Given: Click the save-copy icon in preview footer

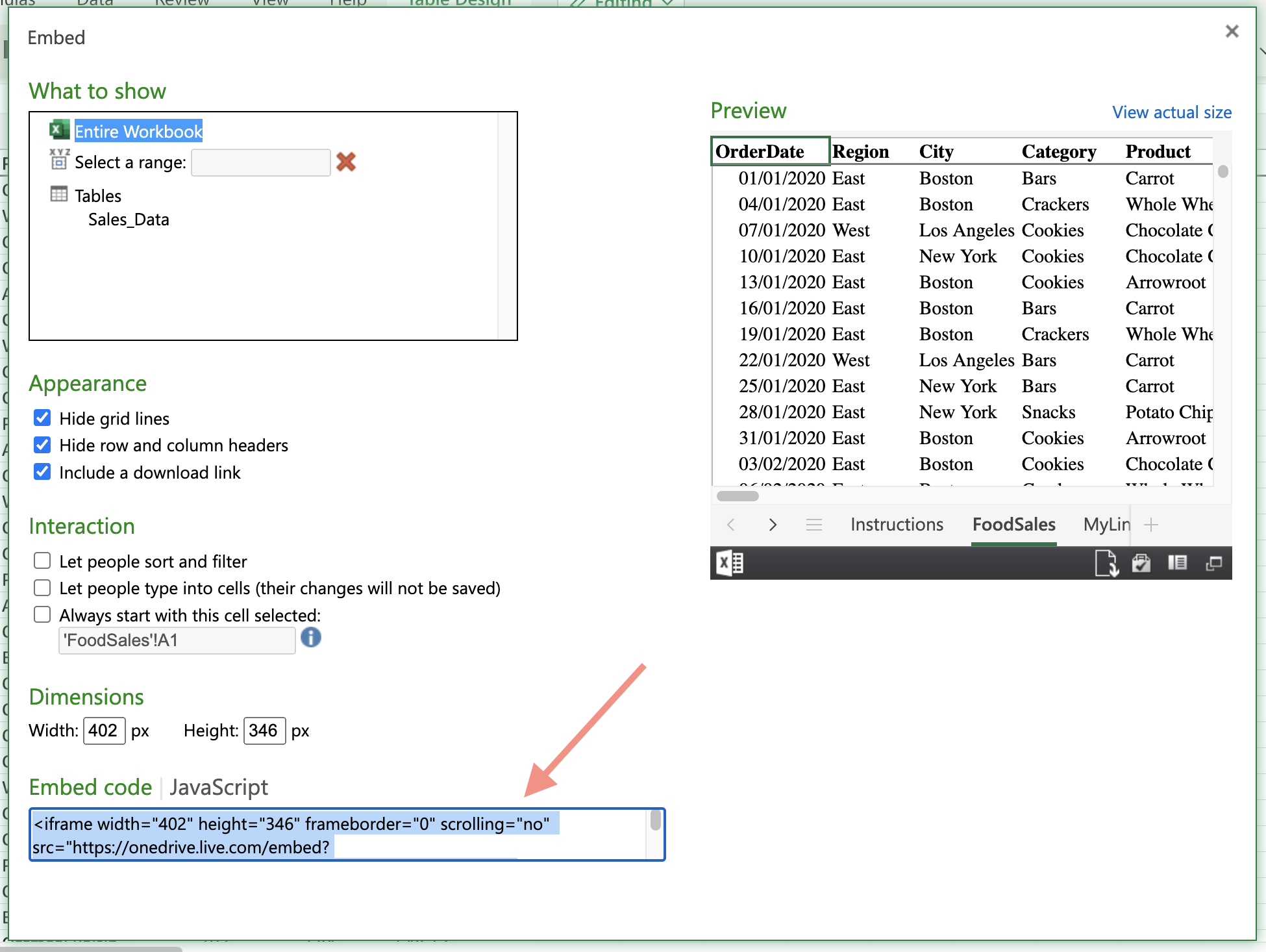Looking at the screenshot, I should click(x=1141, y=563).
